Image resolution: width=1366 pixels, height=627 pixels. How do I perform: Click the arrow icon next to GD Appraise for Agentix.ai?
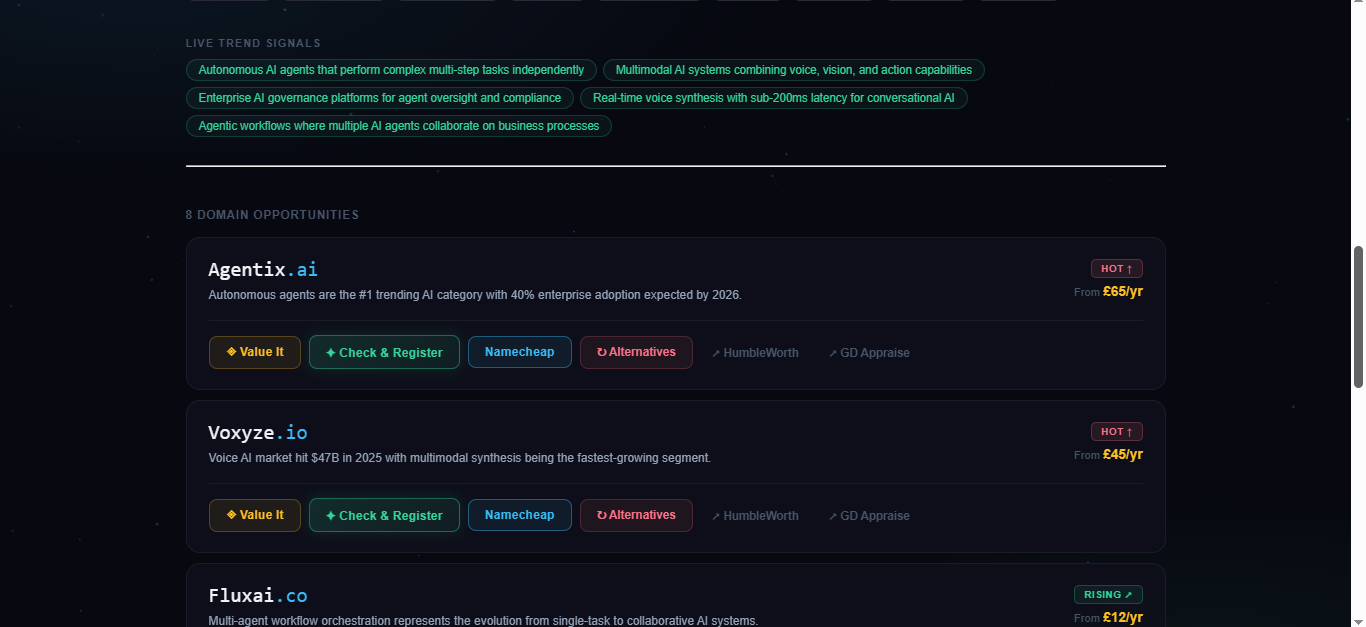coord(831,352)
